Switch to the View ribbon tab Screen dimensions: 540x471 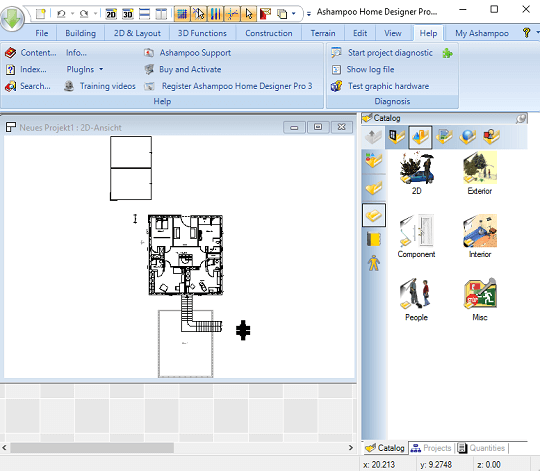(x=393, y=33)
